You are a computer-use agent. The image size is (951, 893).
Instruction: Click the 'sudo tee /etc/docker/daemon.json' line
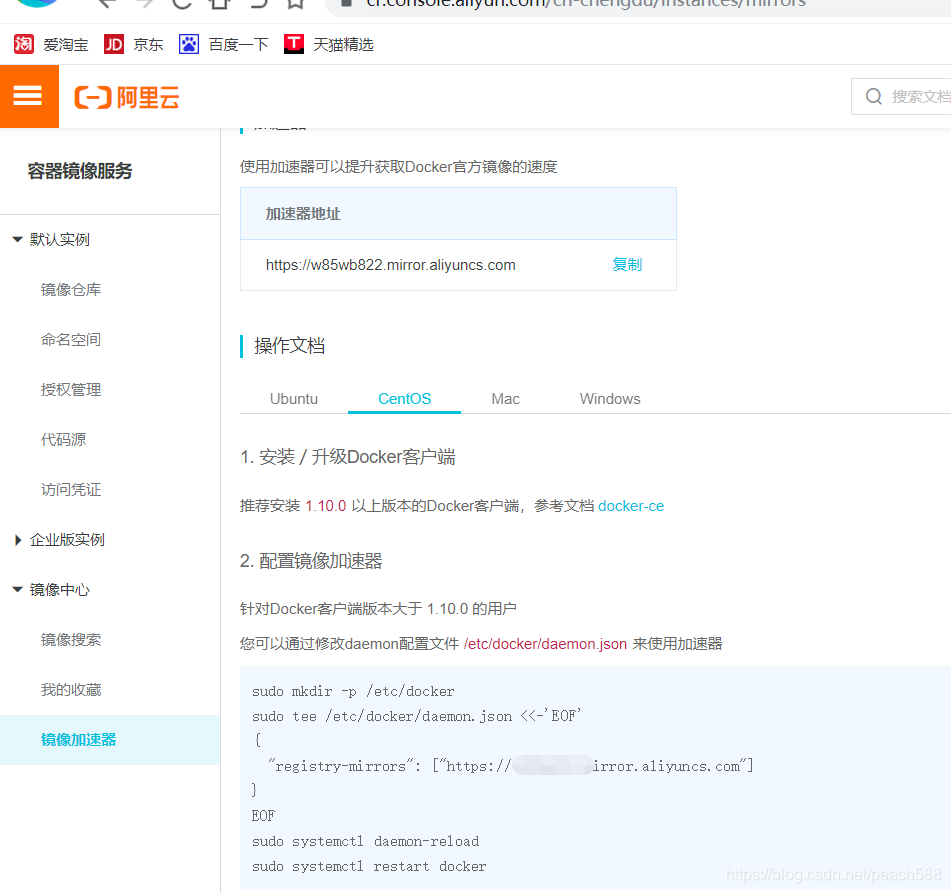(x=417, y=716)
